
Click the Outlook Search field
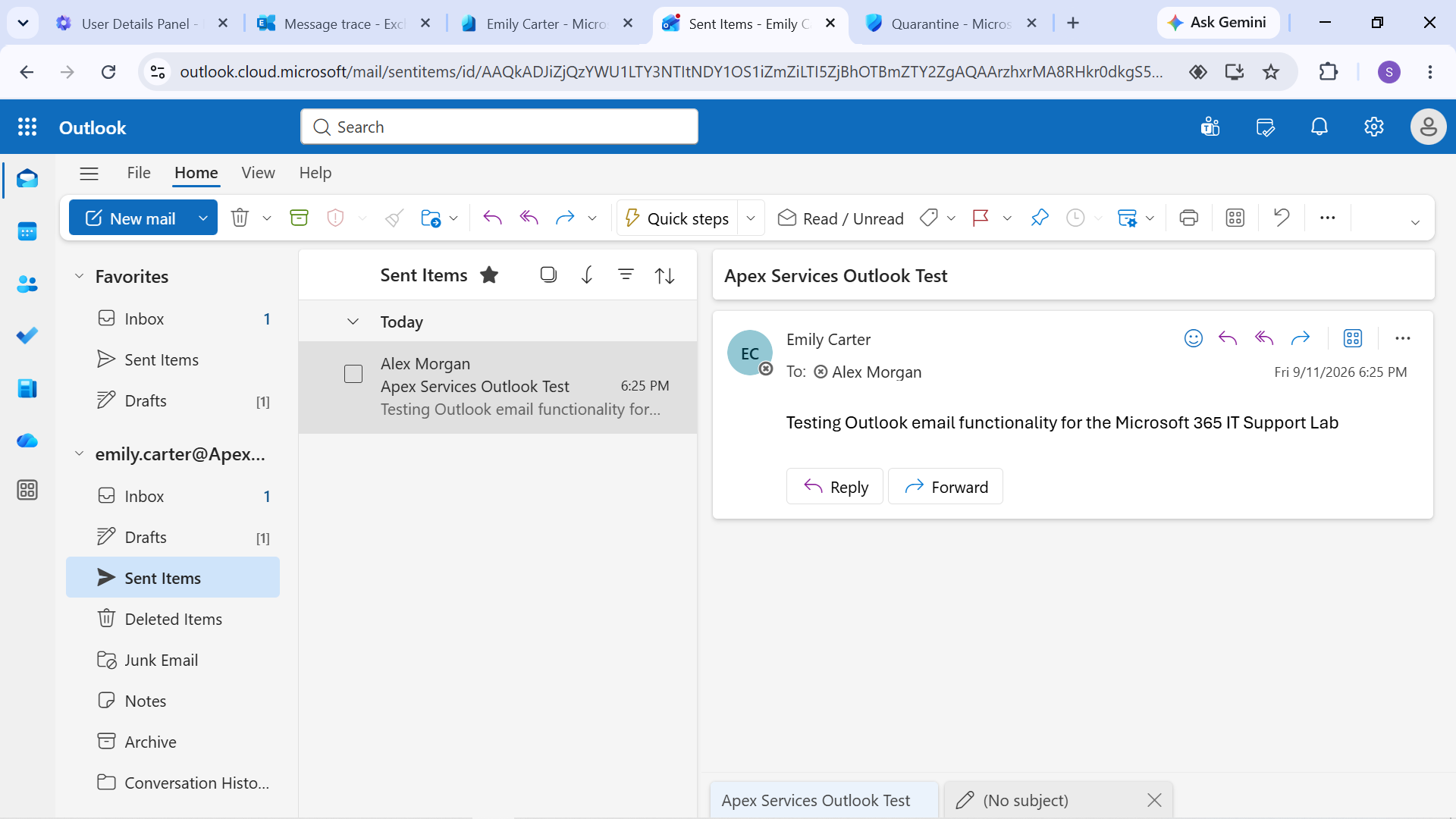pos(499,127)
